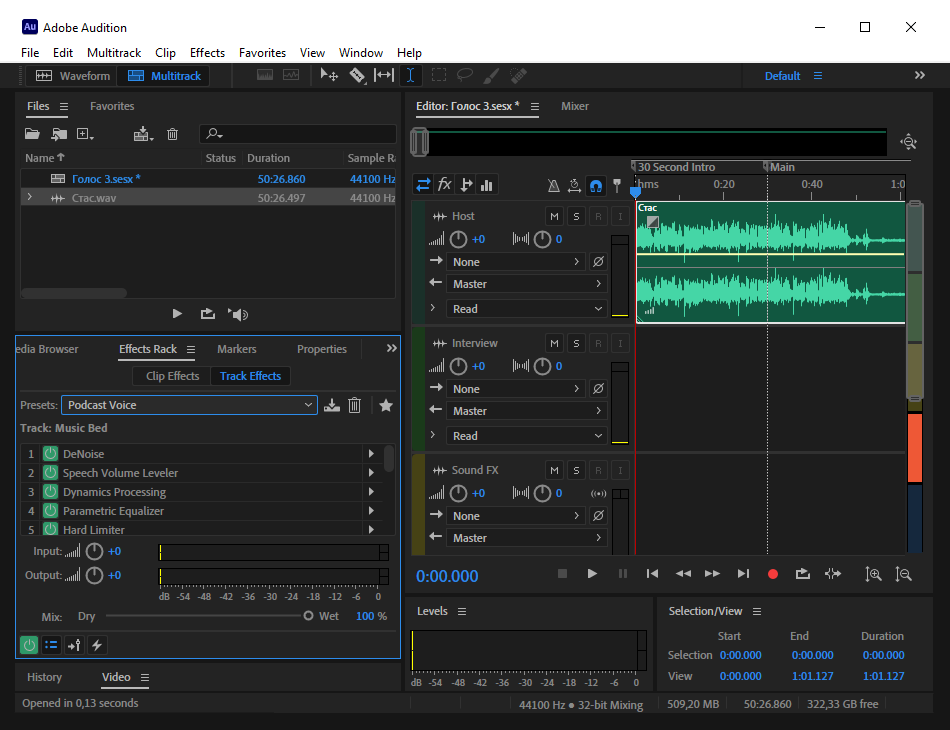Play preview in Files panel
This screenshot has height=730, width=950.
coord(177,314)
